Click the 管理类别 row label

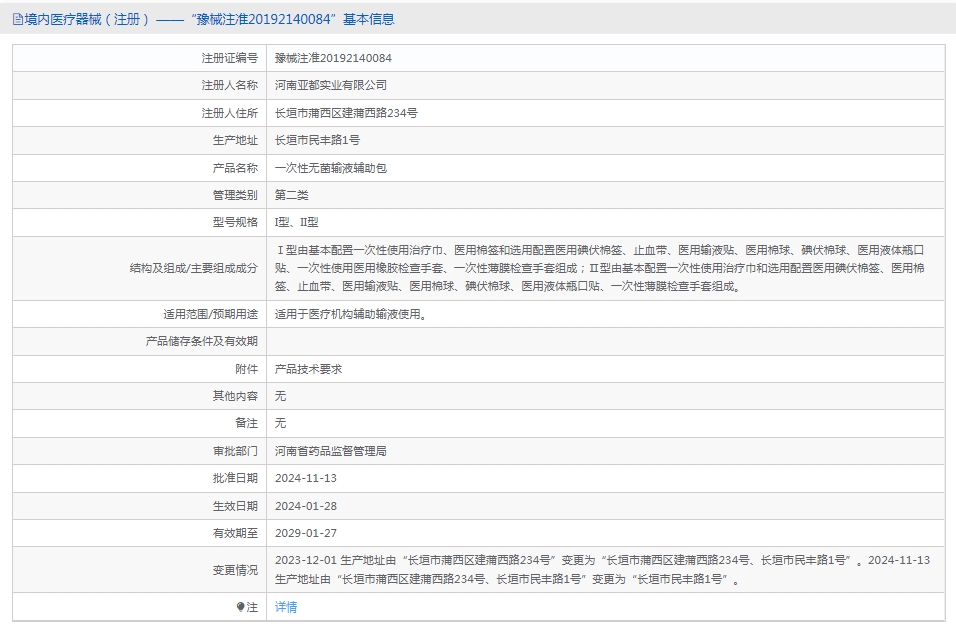pos(235,195)
